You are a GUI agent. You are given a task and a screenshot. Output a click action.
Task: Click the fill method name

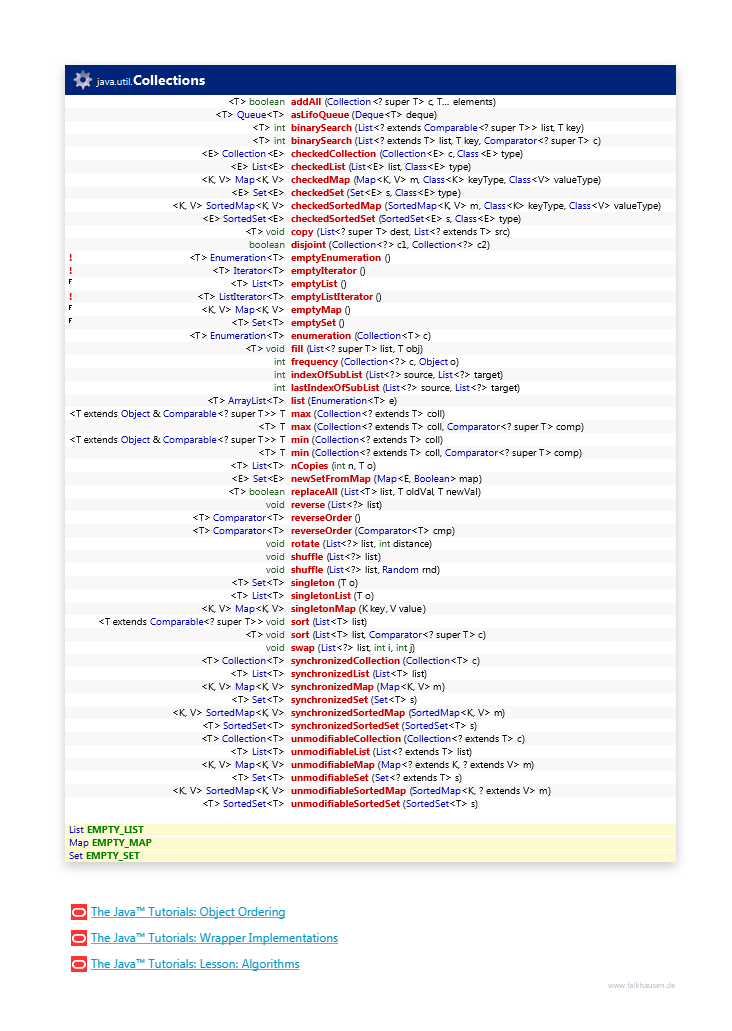(x=297, y=349)
